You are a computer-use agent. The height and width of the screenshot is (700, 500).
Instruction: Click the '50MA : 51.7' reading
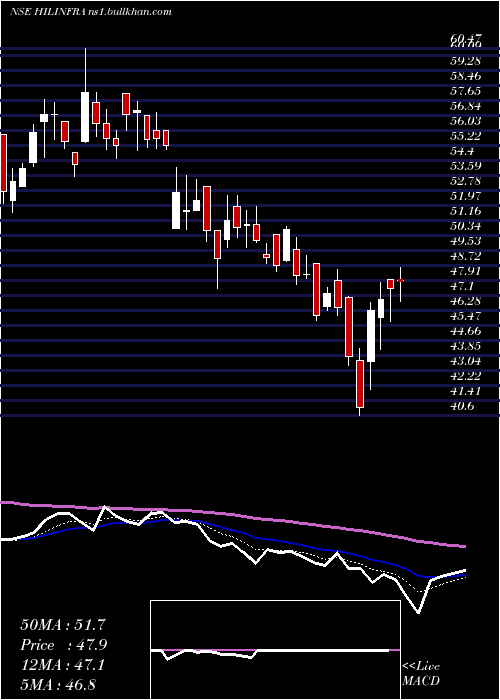coord(63,625)
